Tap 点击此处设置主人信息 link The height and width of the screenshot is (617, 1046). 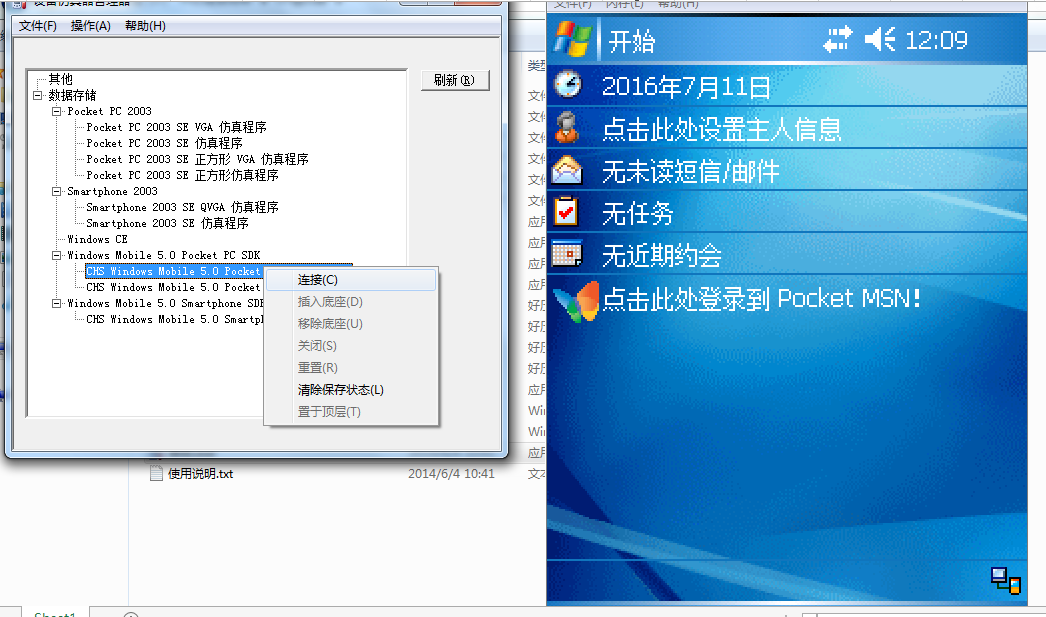click(722, 129)
